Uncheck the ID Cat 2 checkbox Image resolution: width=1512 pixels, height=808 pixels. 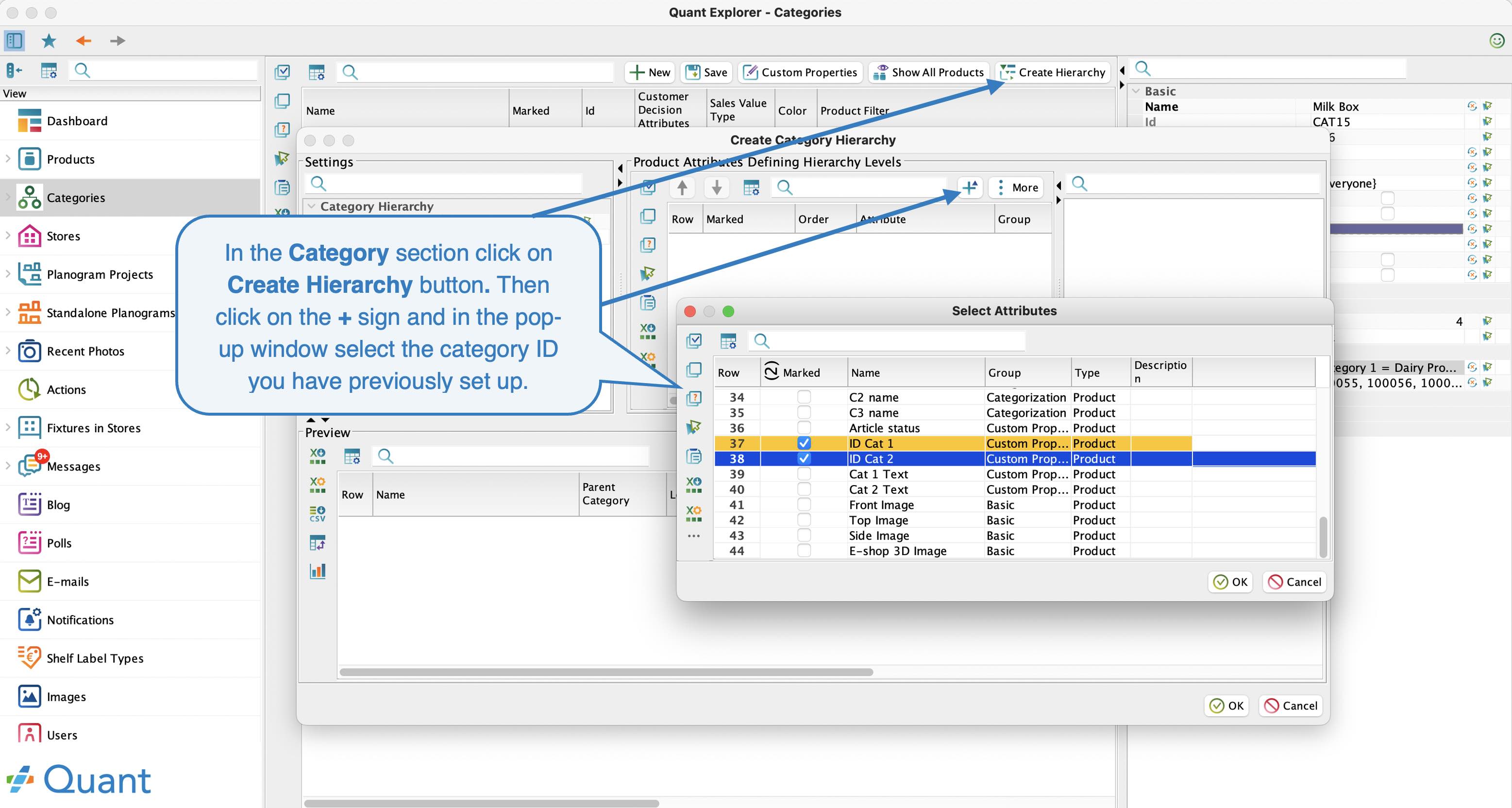click(804, 458)
